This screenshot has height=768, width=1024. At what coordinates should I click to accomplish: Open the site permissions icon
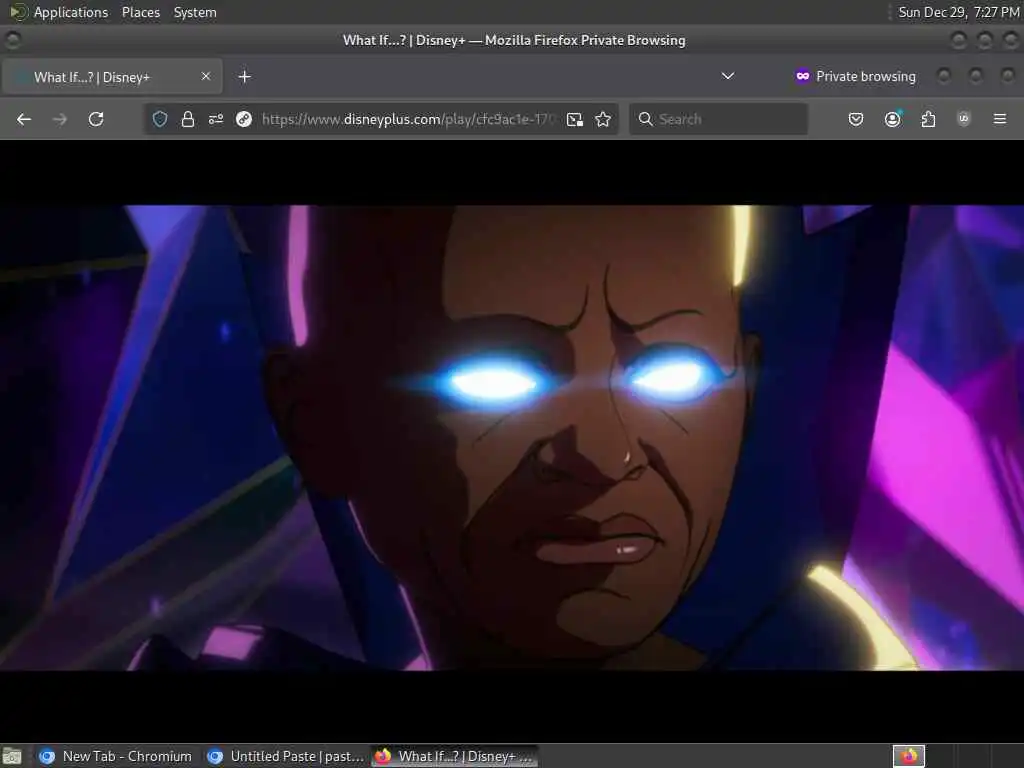pos(216,119)
